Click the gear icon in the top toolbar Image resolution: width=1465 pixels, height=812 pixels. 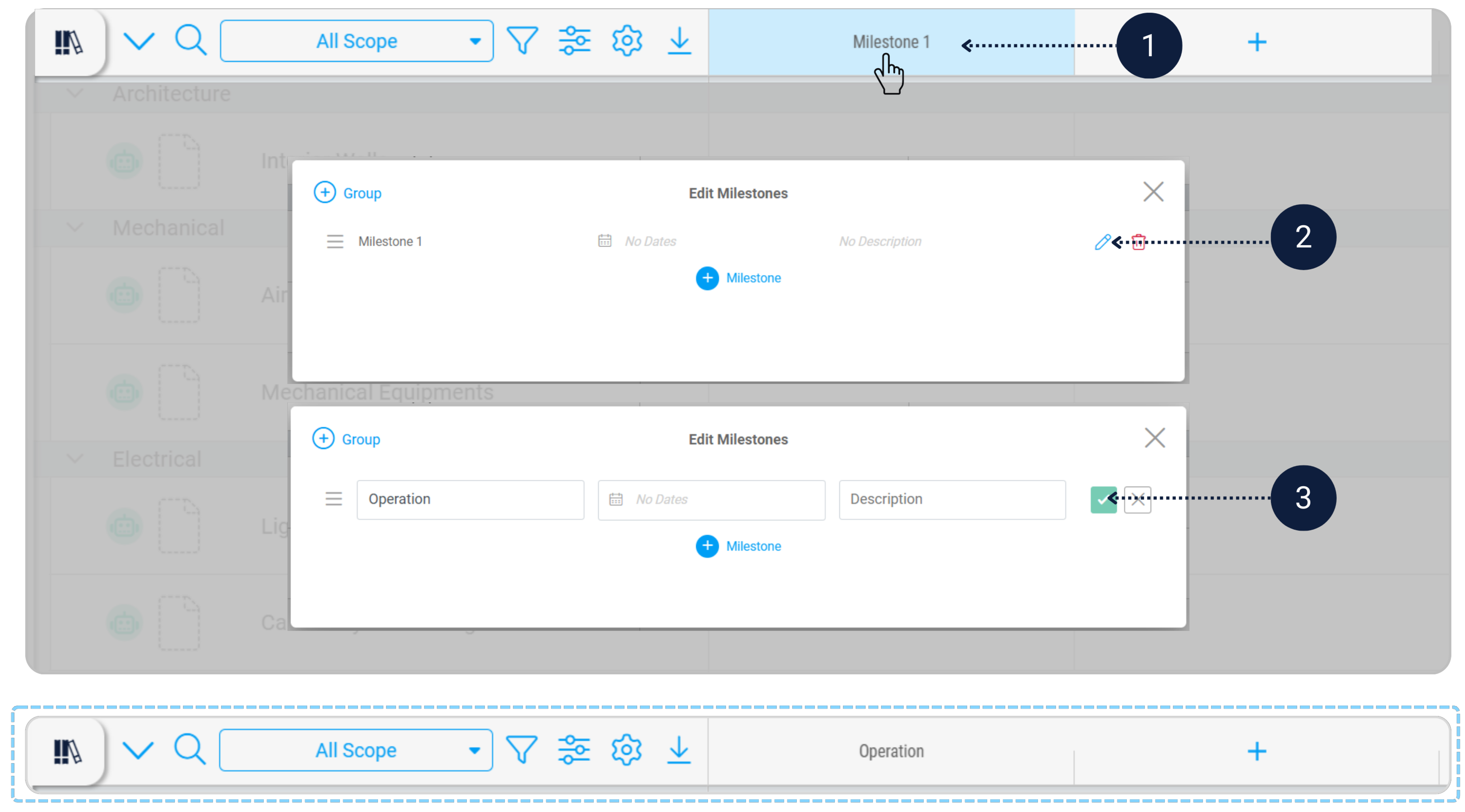click(x=627, y=41)
